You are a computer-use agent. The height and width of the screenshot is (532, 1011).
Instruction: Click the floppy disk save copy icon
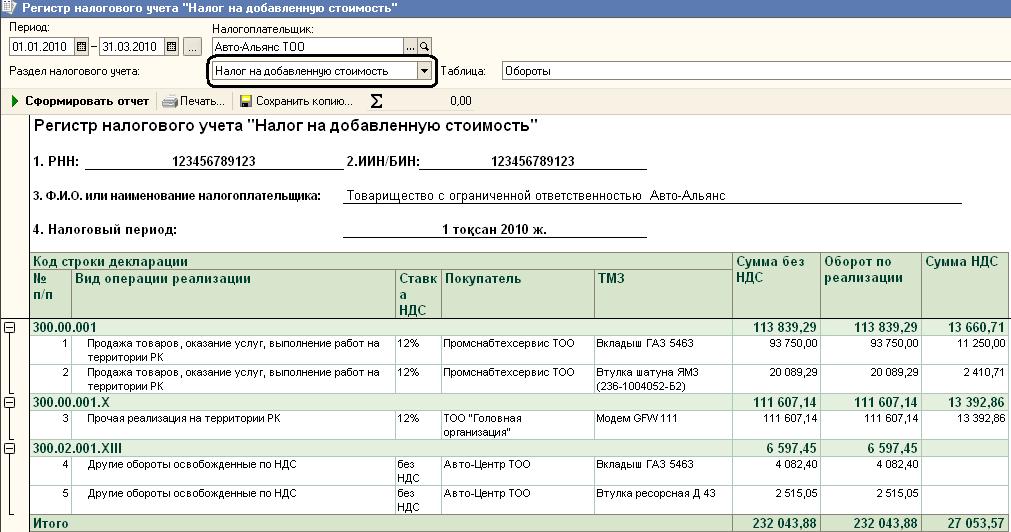point(245,101)
